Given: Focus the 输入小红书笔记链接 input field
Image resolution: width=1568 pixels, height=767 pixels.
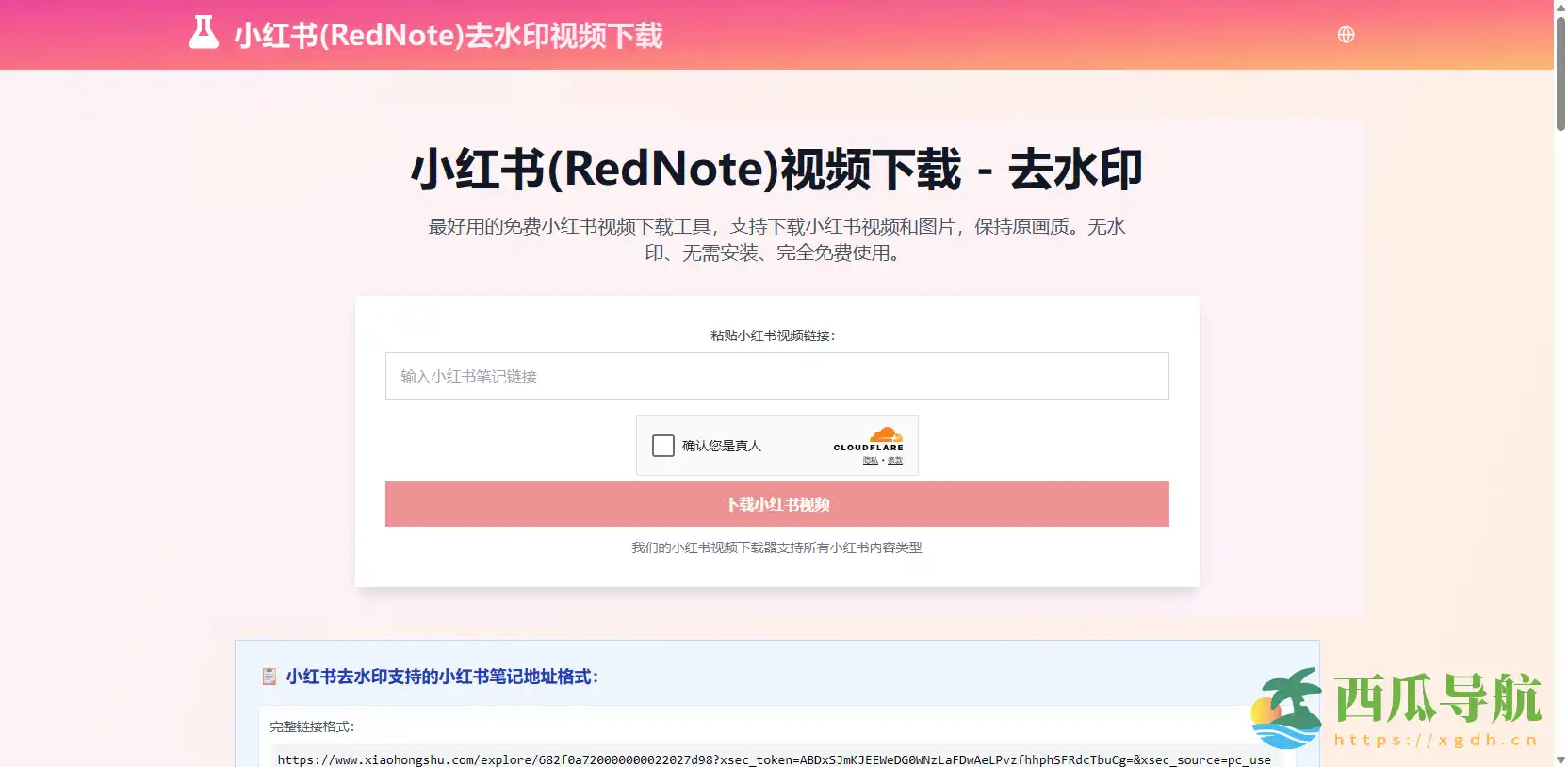Looking at the screenshot, I should 776,376.
